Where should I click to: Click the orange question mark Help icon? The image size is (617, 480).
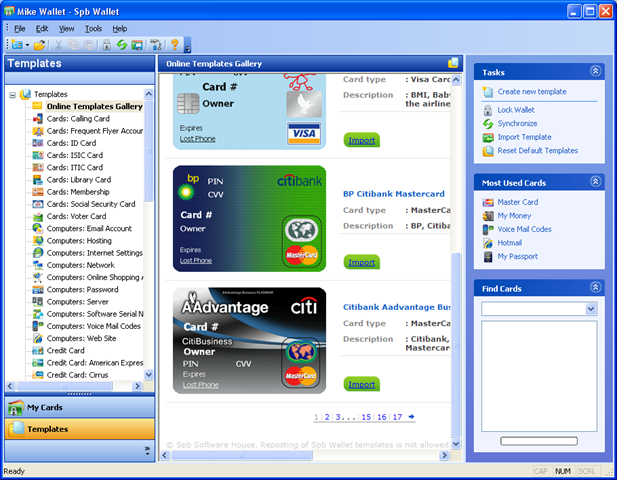pos(175,45)
